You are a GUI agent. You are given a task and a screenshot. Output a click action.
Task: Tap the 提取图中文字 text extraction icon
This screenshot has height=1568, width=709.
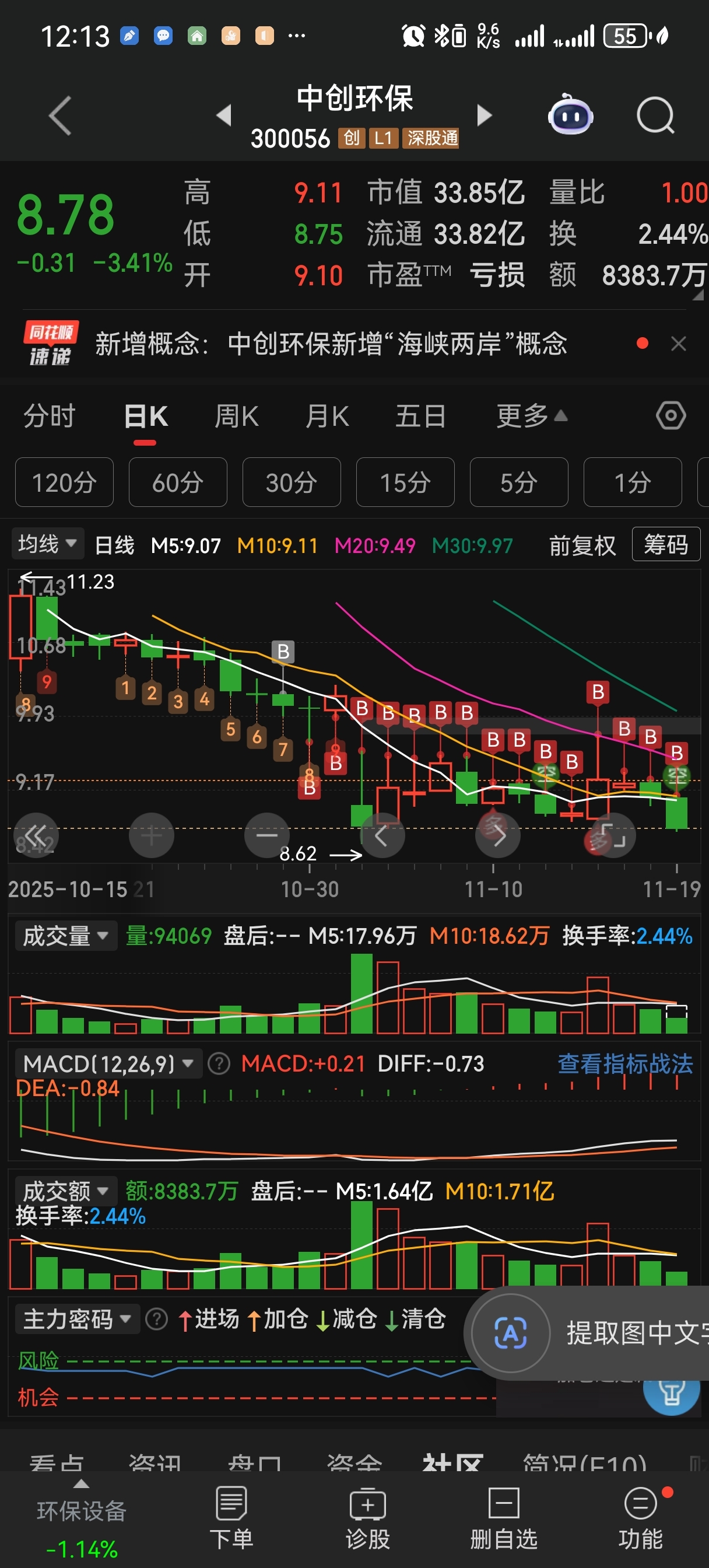(x=511, y=1333)
